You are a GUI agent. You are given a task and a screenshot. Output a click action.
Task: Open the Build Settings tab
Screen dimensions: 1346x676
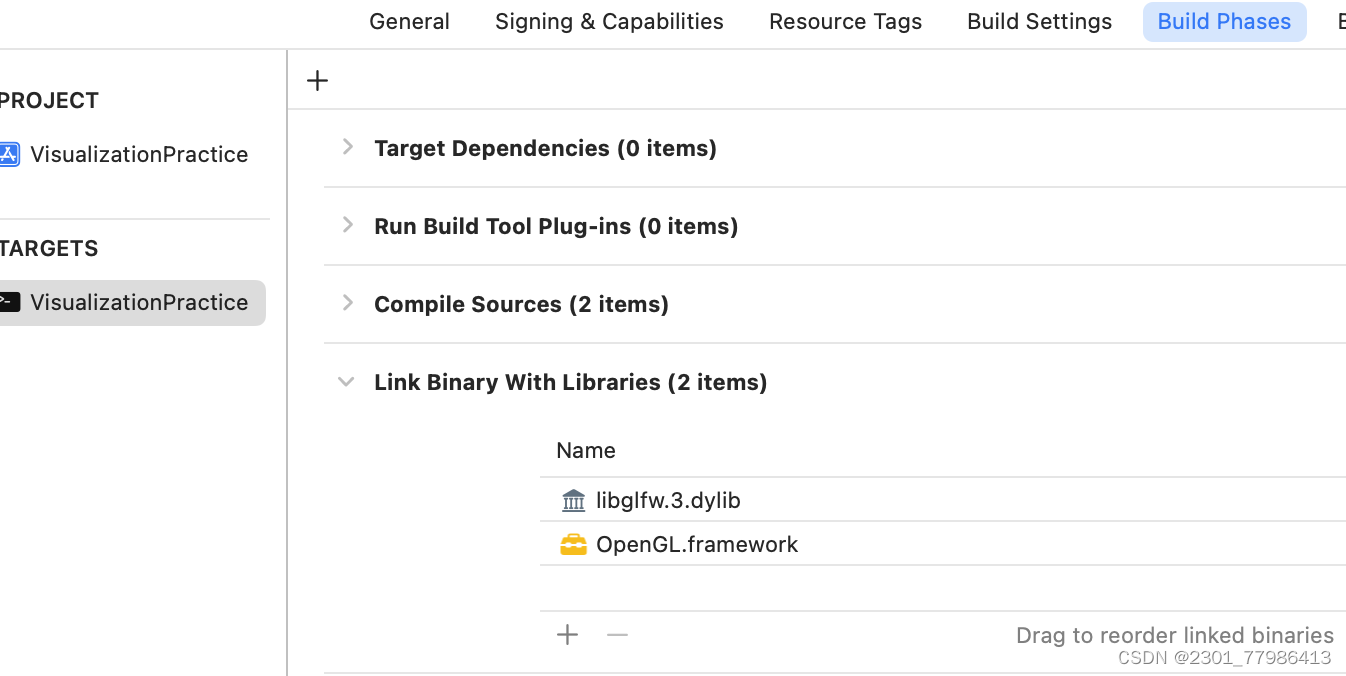[1039, 22]
